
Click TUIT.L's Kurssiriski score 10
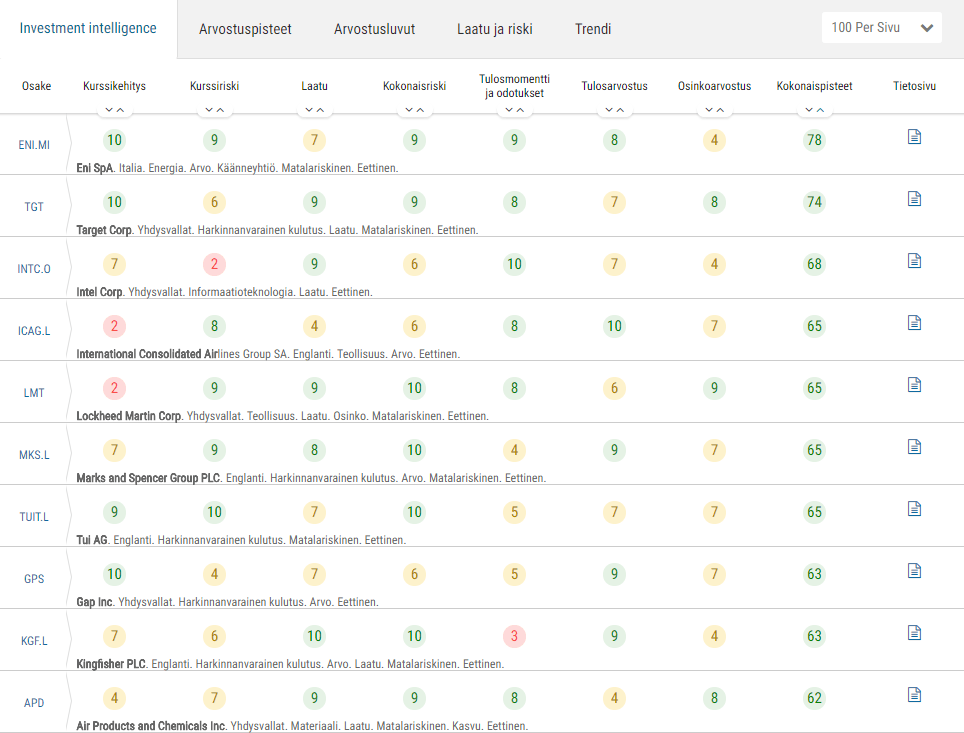215,512
